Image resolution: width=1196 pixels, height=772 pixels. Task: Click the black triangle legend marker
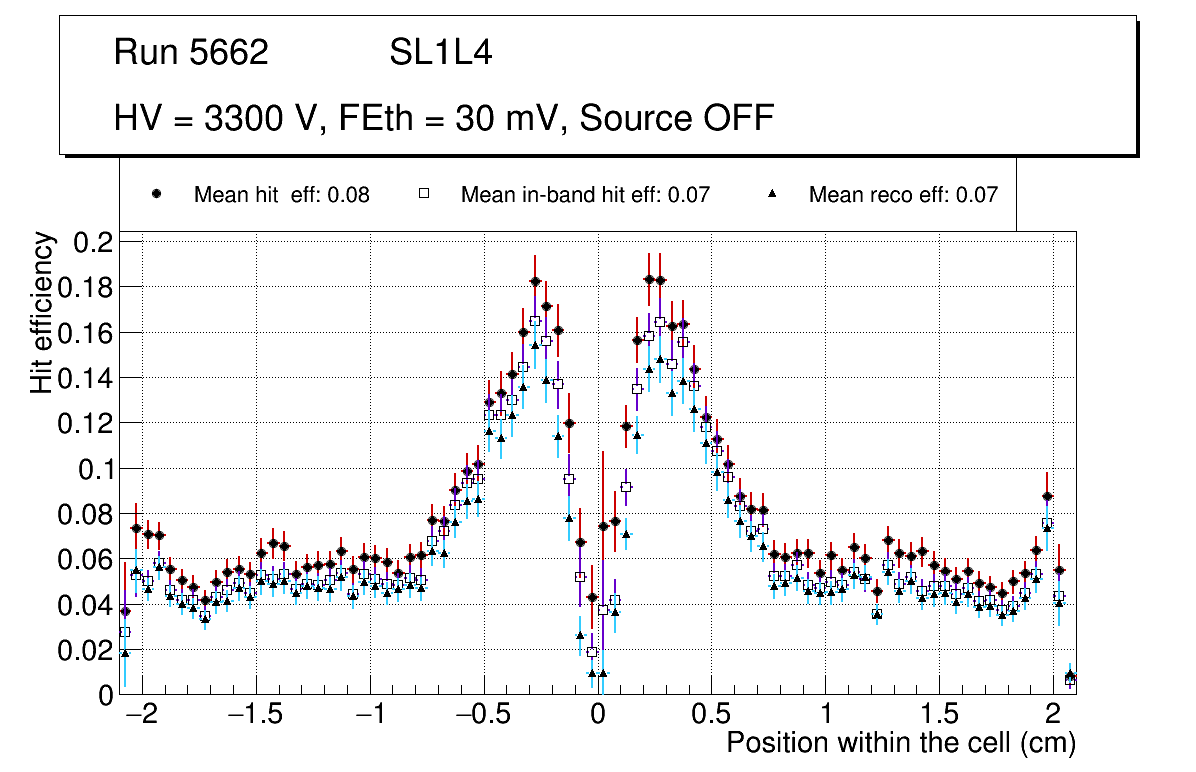[x=771, y=195]
